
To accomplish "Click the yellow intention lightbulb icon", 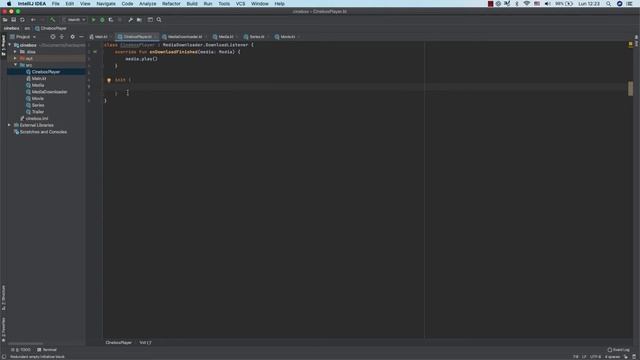I will (x=109, y=80).
